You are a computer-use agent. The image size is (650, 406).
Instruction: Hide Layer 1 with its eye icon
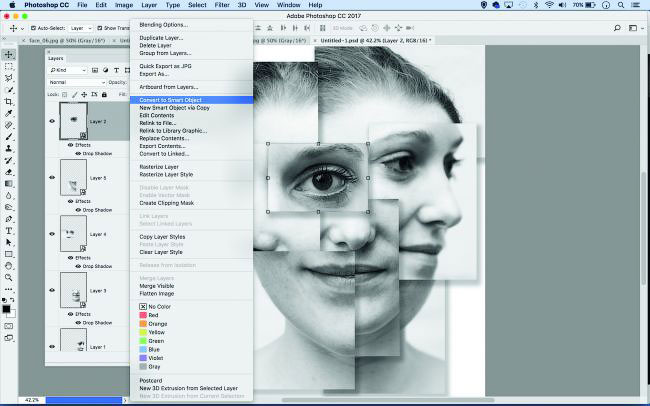(52, 347)
